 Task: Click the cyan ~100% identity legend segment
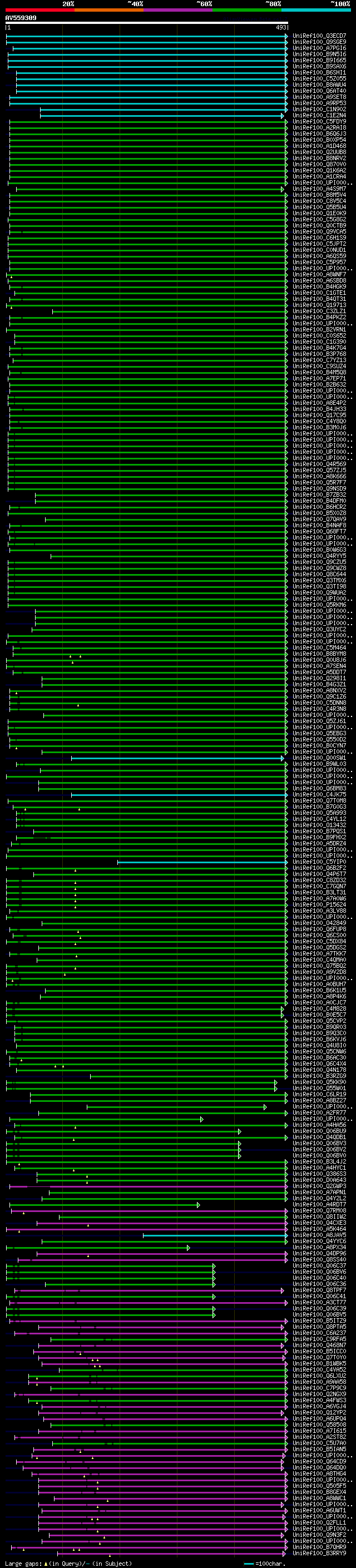click(316, 10)
